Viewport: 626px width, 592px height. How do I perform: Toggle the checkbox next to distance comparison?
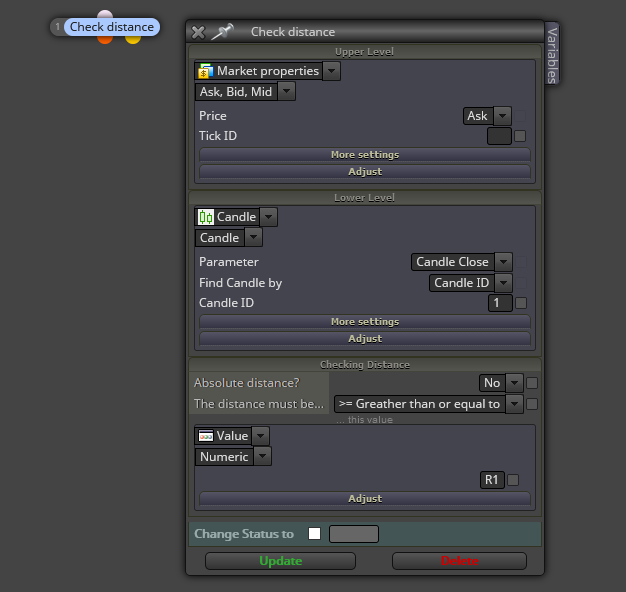[x=532, y=404]
